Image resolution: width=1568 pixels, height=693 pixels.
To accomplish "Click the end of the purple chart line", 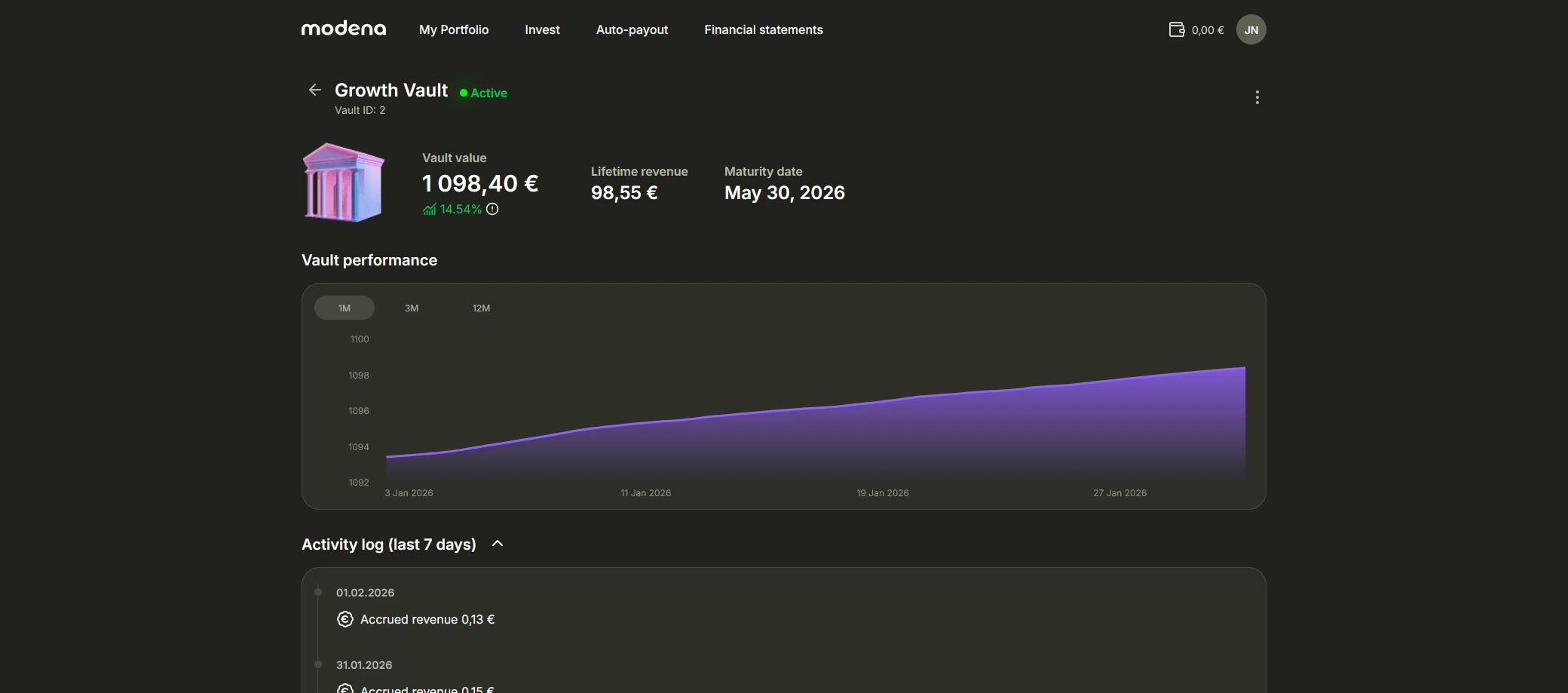I will coord(1244,368).
